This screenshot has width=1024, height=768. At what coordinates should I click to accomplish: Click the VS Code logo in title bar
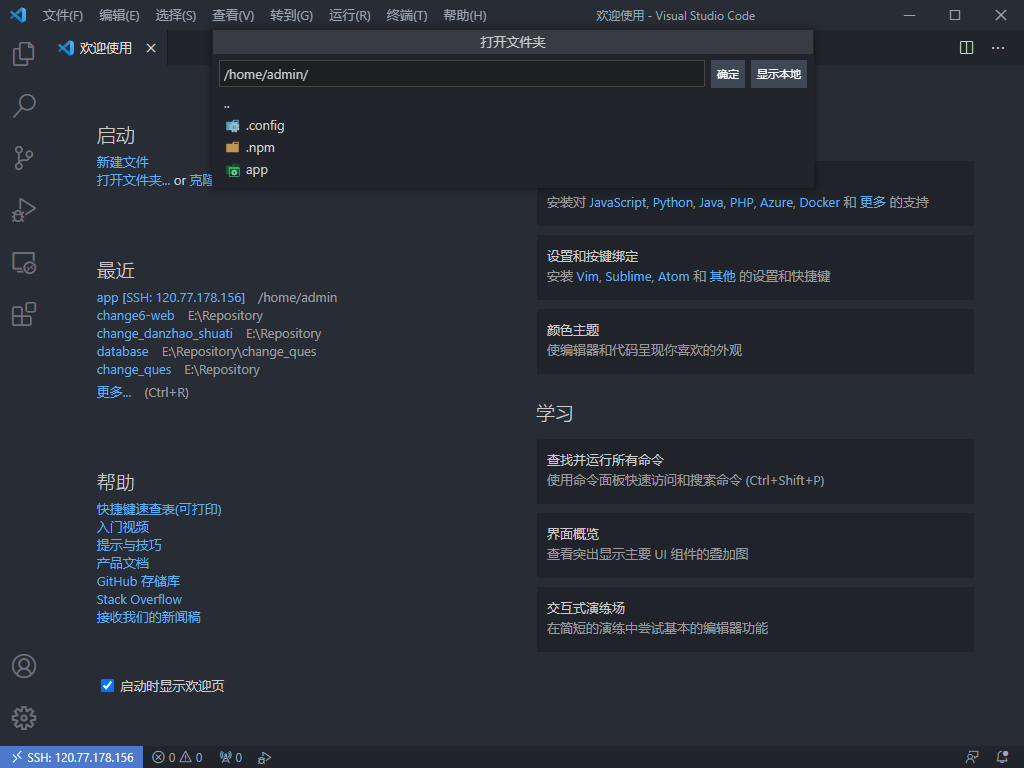(18, 15)
